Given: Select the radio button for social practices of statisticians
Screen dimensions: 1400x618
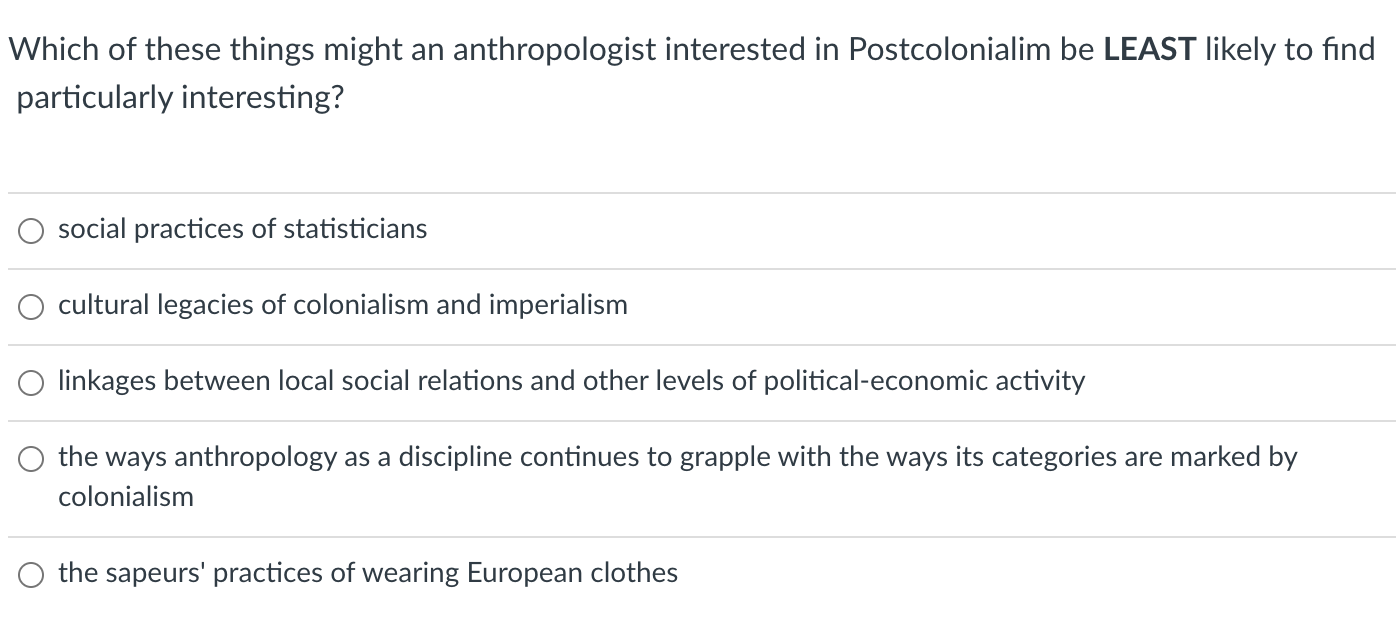Looking at the screenshot, I should [x=31, y=231].
